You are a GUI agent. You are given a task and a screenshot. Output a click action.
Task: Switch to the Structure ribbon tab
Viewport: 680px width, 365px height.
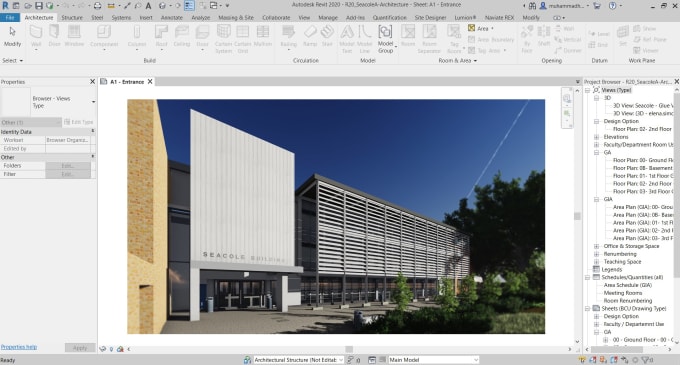[x=72, y=18]
